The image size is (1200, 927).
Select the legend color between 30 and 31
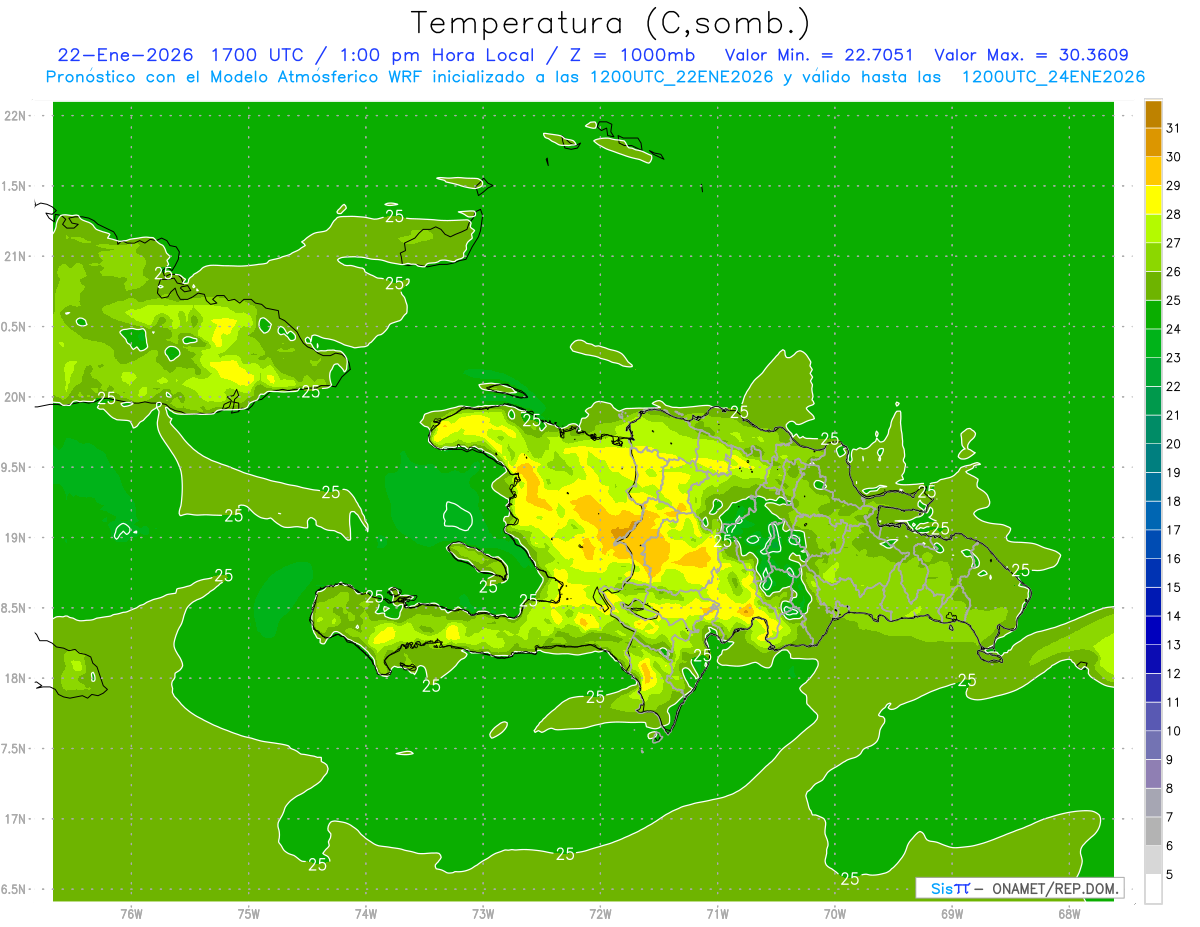(x=1153, y=143)
